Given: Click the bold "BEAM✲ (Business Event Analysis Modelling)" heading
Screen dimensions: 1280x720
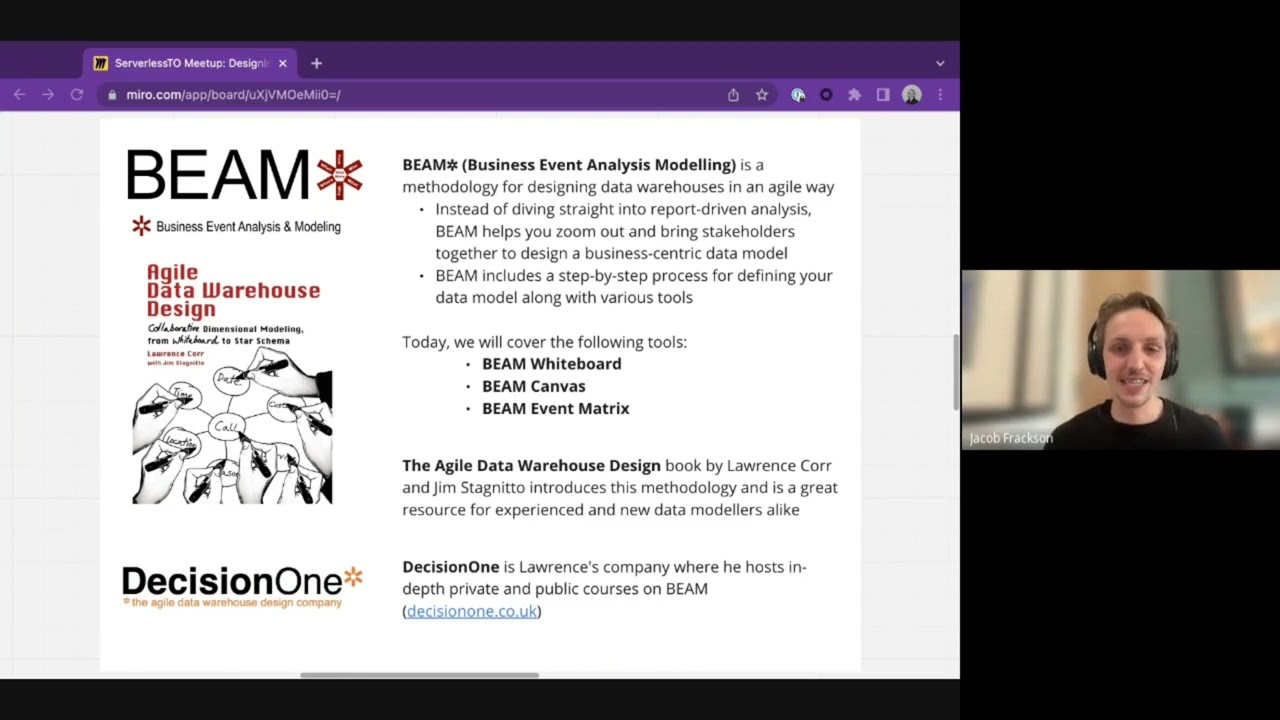Looking at the screenshot, I should pyautogui.click(x=569, y=165).
